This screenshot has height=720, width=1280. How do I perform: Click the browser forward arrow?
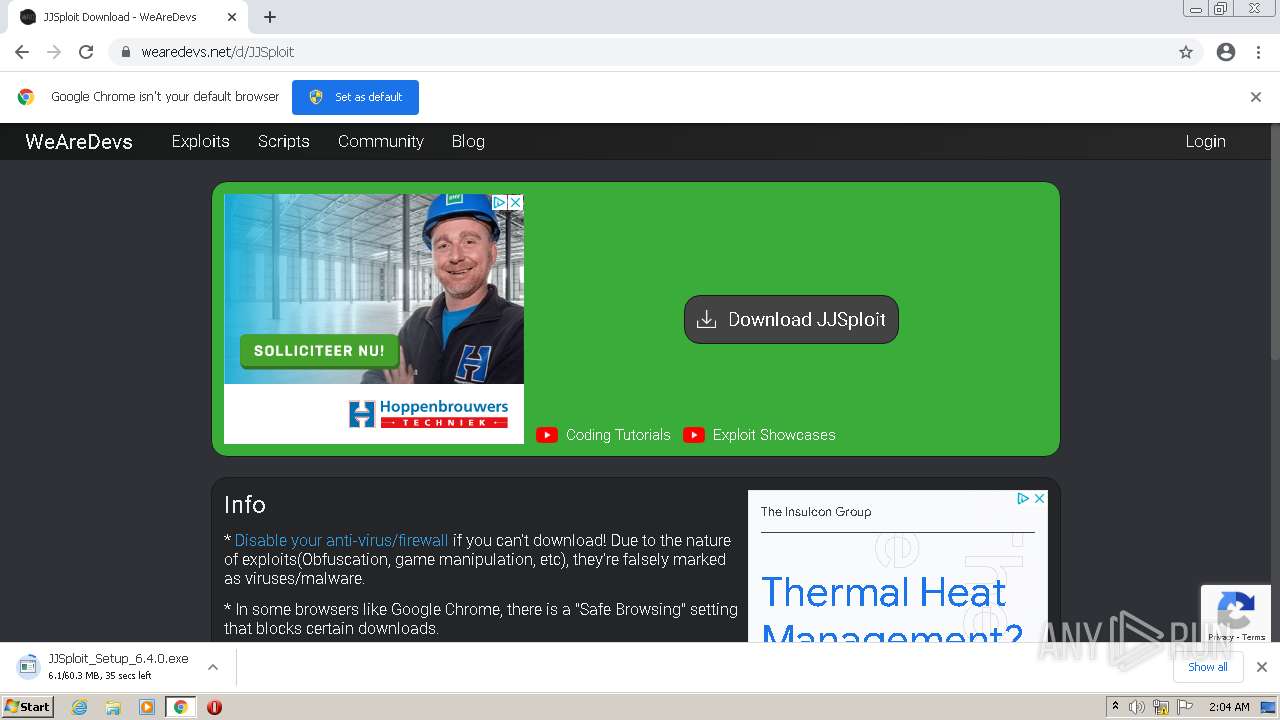(54, 52)
